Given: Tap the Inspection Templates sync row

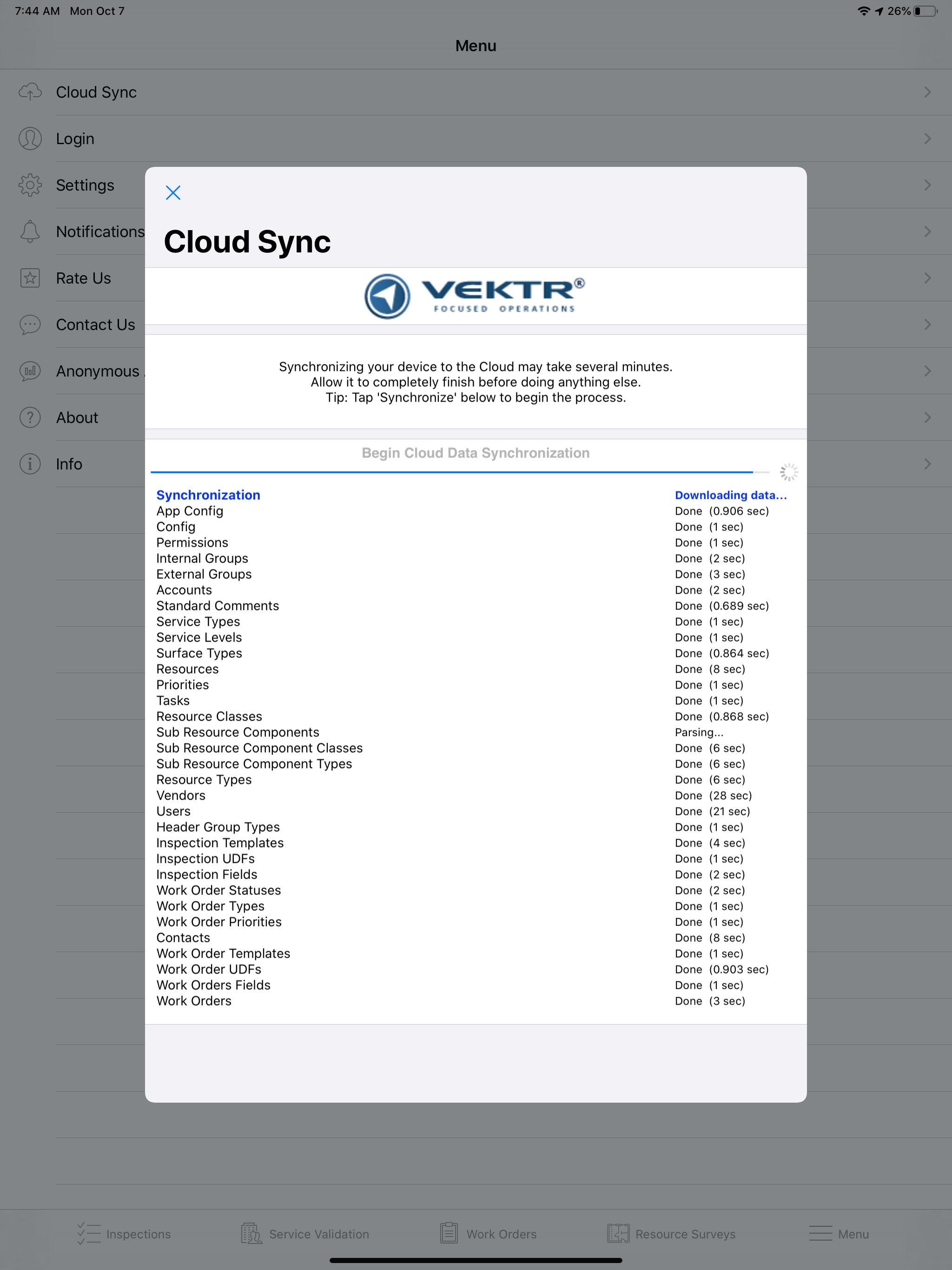Looking at the screenshot, I should [476, 843].
